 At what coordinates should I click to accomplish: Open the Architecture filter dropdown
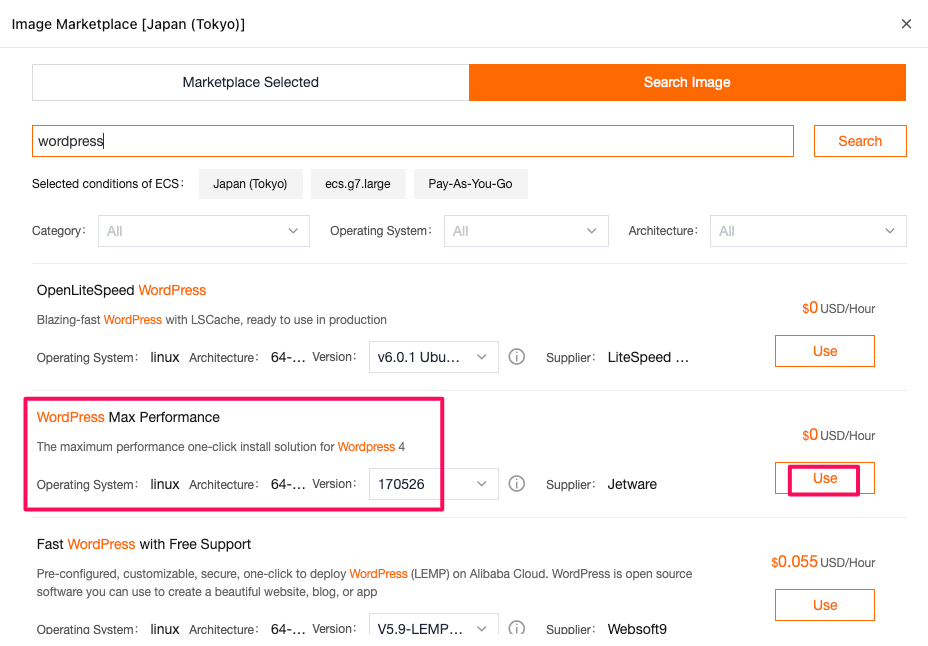pos(808,231)
